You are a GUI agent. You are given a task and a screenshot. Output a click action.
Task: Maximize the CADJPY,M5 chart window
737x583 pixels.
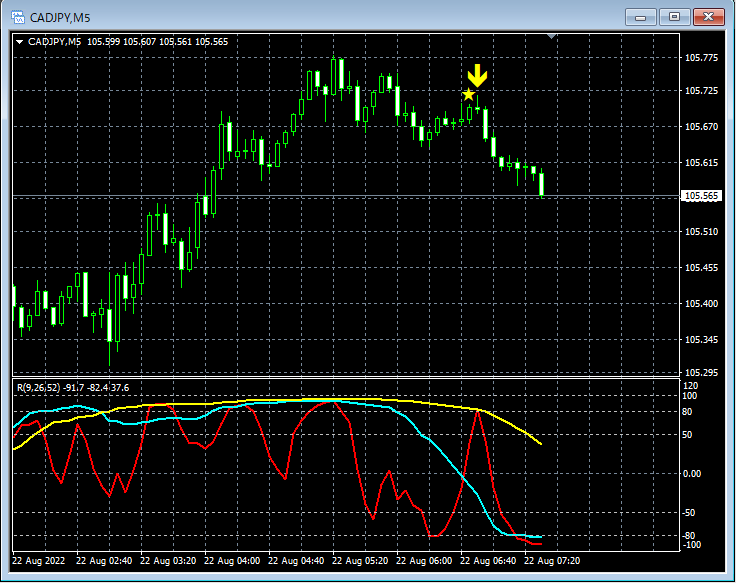click(674, 17)
